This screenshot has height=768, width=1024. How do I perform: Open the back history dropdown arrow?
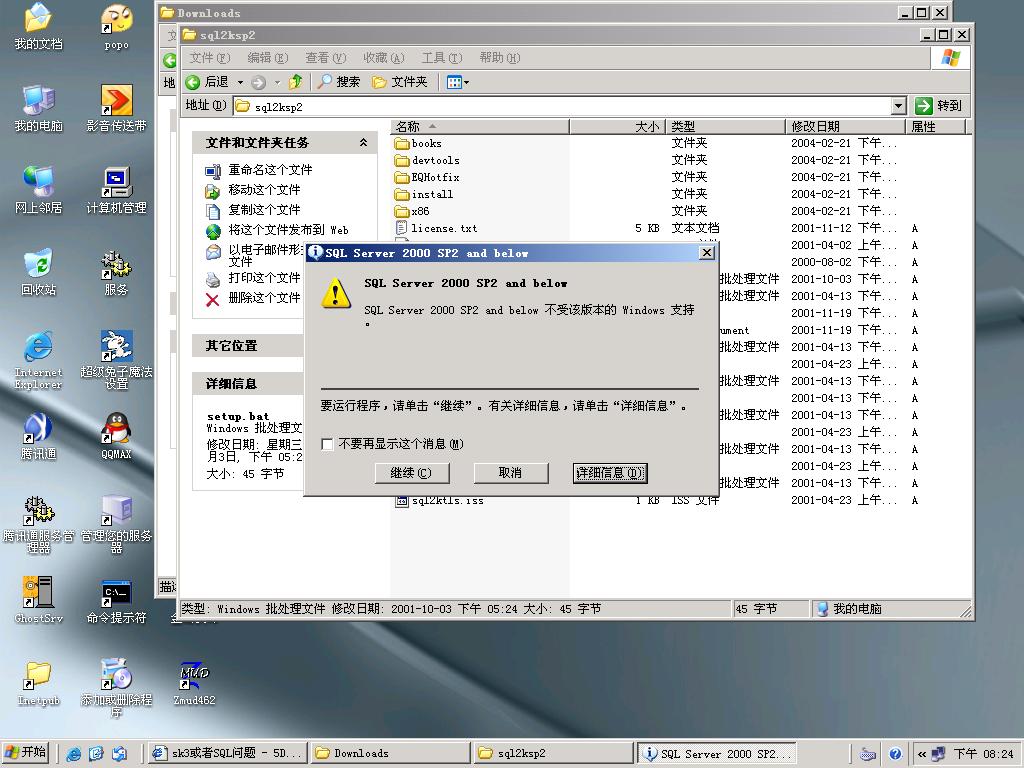coord(240,82)
